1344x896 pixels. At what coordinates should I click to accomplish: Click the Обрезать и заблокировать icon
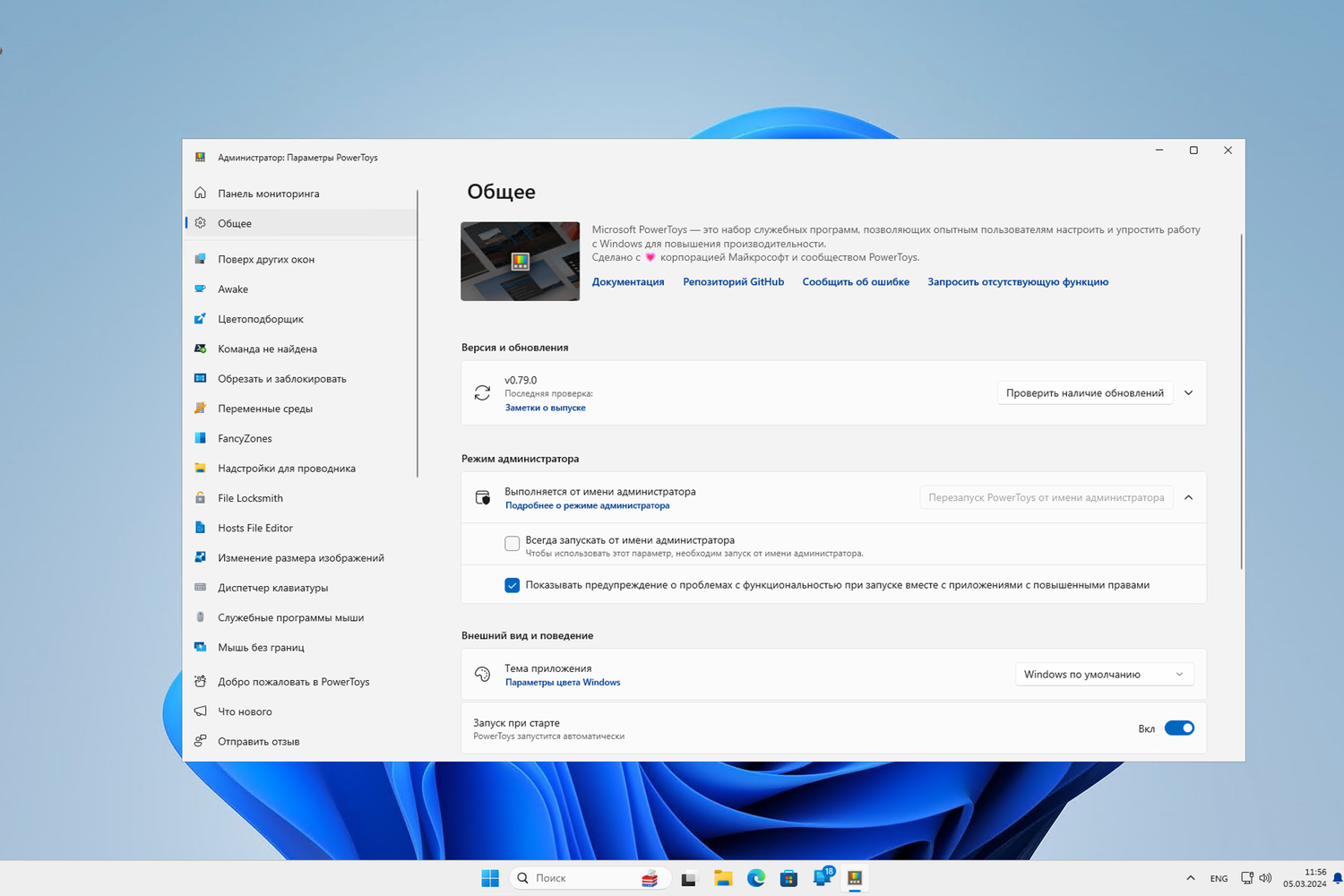pos(200,378)
